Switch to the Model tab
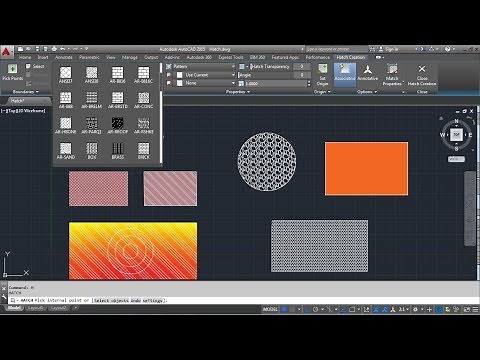Viewport: 480px width, 360px height. pyautogui.click(x=14, y=308)
